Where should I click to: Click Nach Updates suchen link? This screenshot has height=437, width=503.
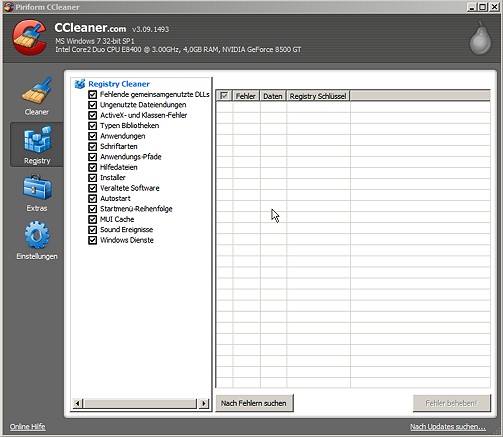coord(448,427)
